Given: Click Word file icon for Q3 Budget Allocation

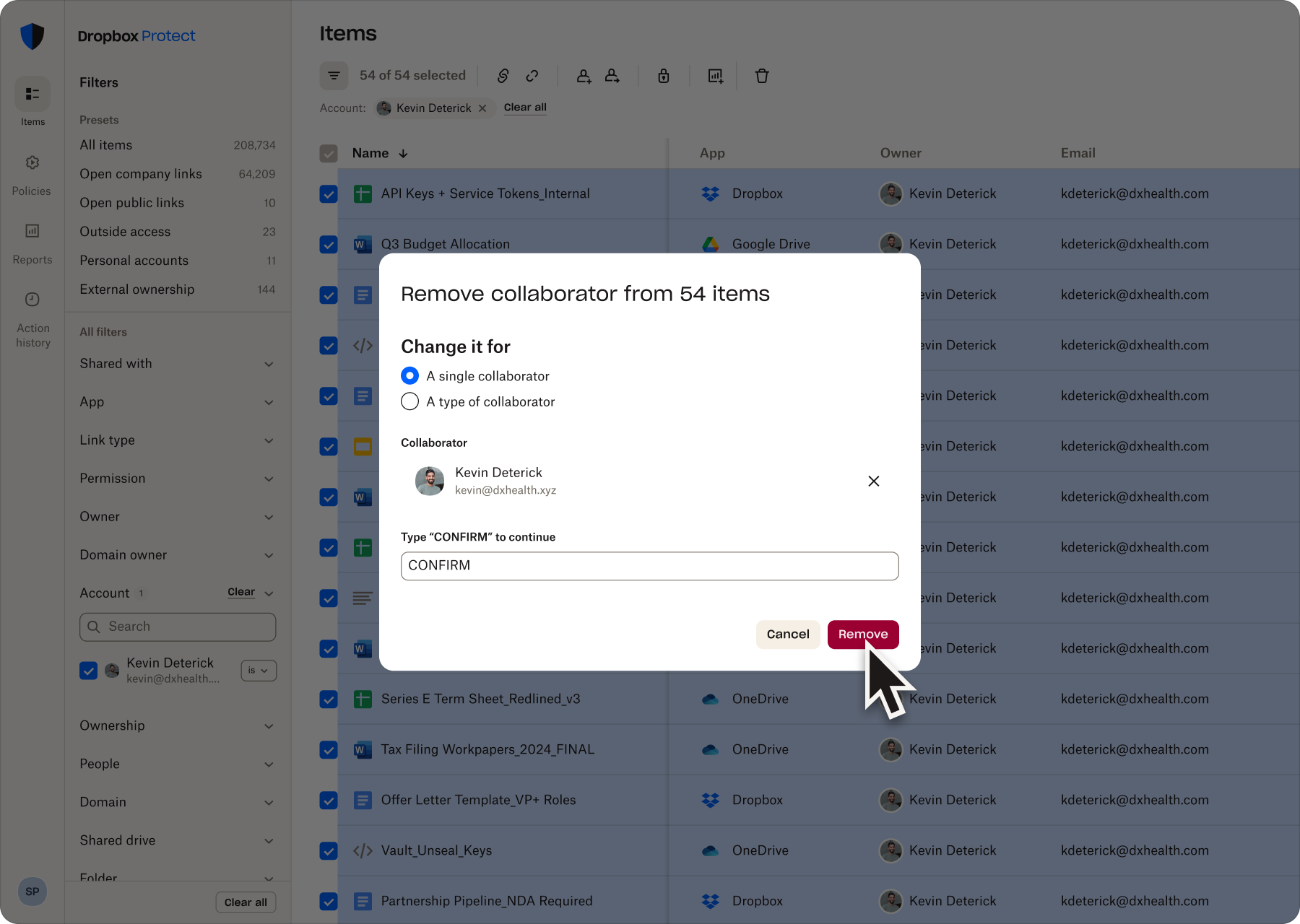Looking at the screenshot, I should pyautogui.click(x=363, y=244).
